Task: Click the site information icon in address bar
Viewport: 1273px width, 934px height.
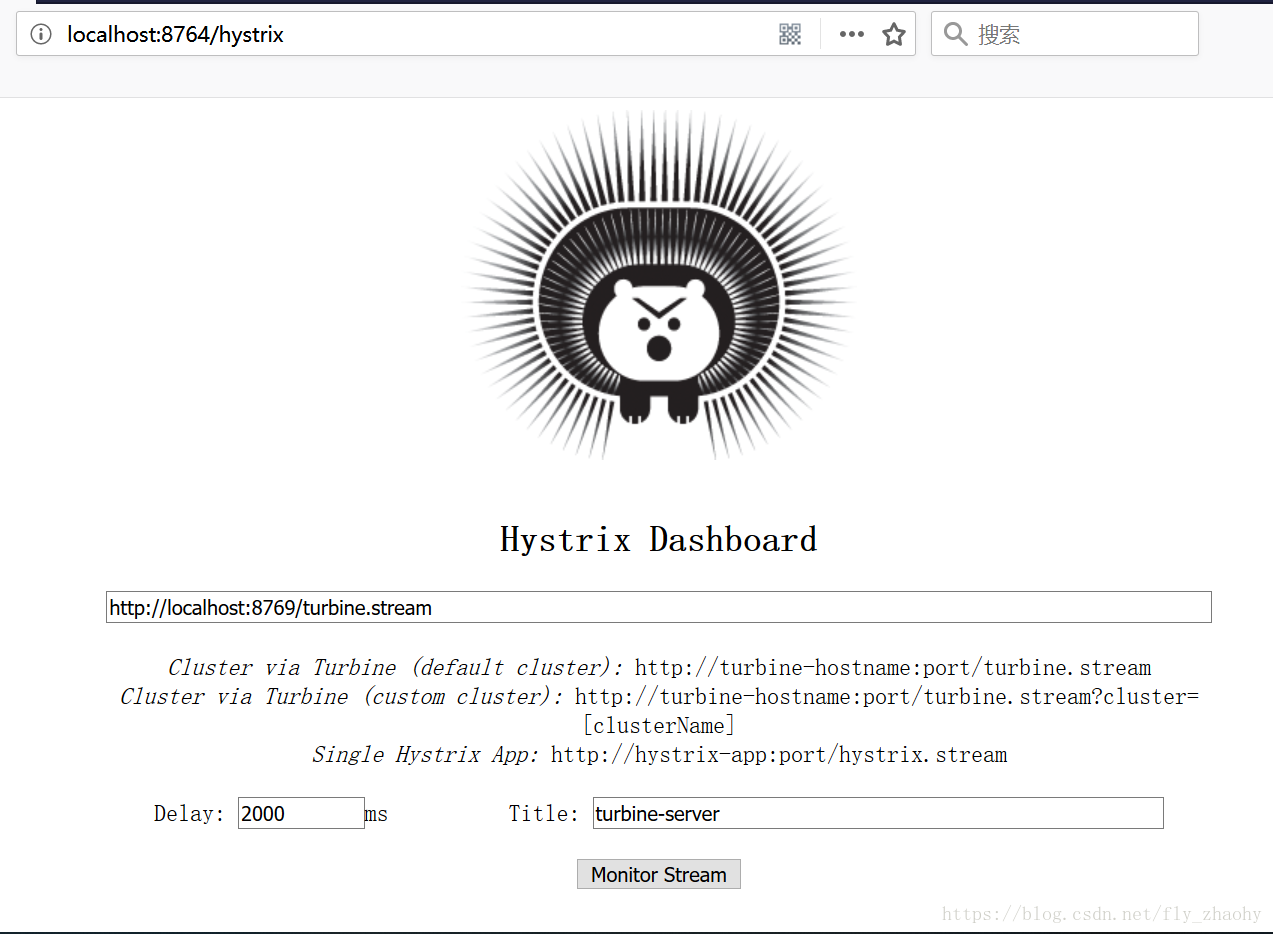Action: point(41,35)
